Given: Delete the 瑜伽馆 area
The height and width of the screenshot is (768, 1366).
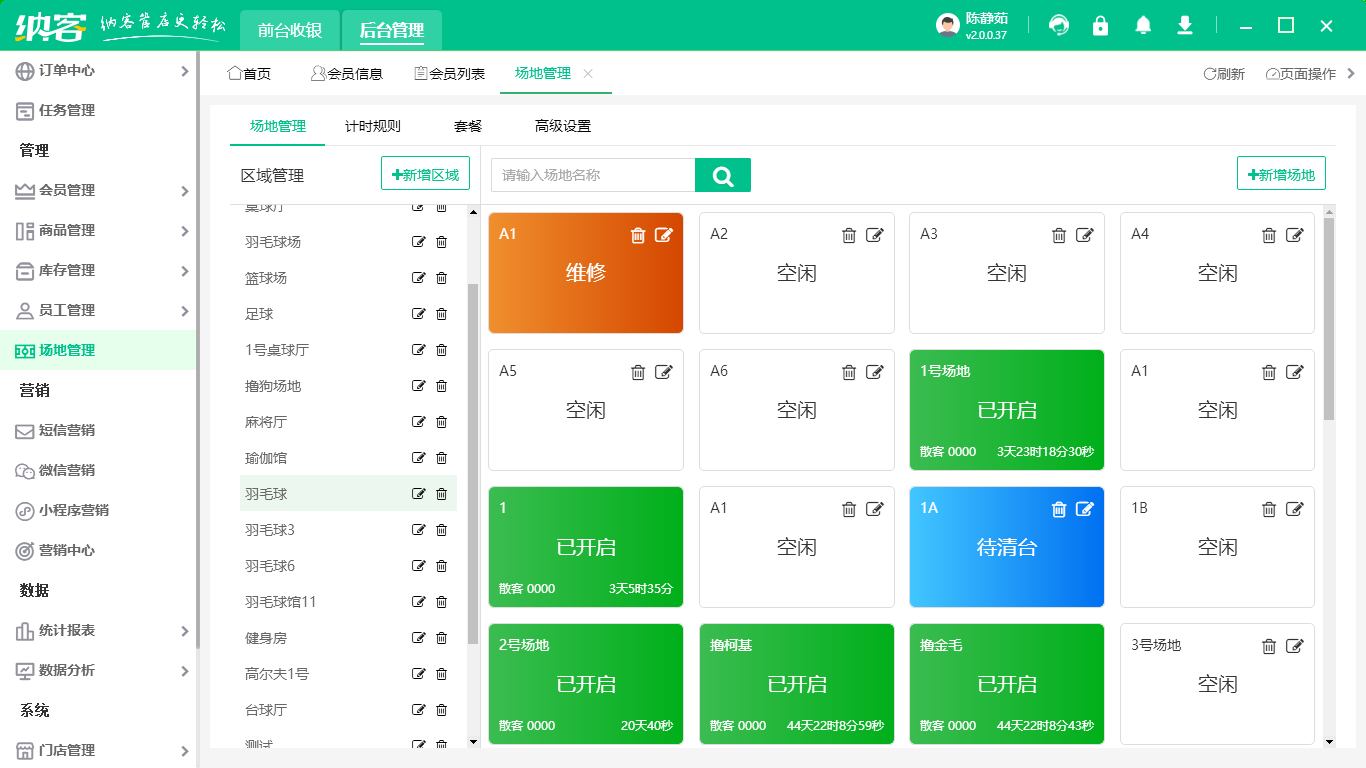Looking at the screenshot, I should point(441,458).
